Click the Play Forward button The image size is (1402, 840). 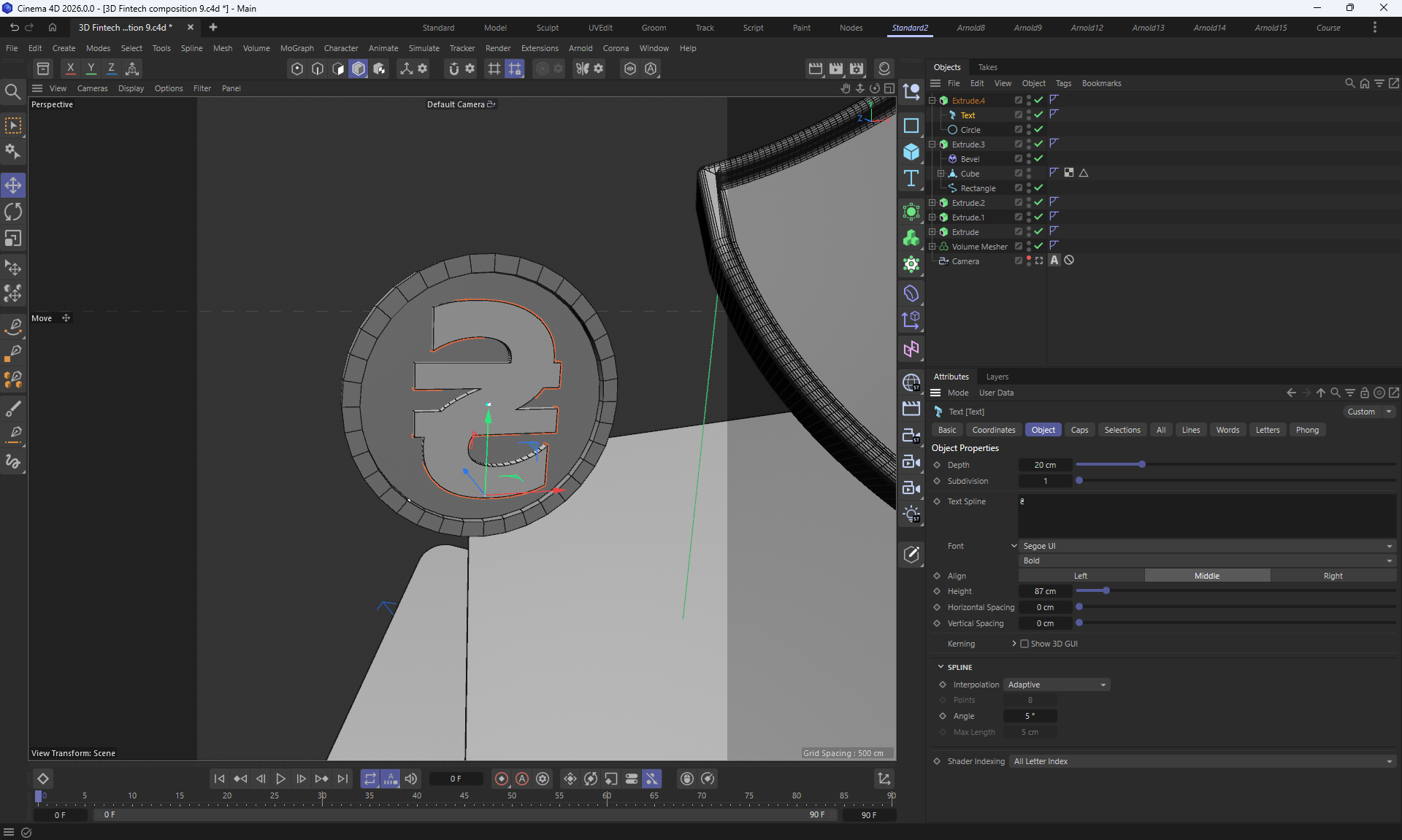click(x=280, y=779)
